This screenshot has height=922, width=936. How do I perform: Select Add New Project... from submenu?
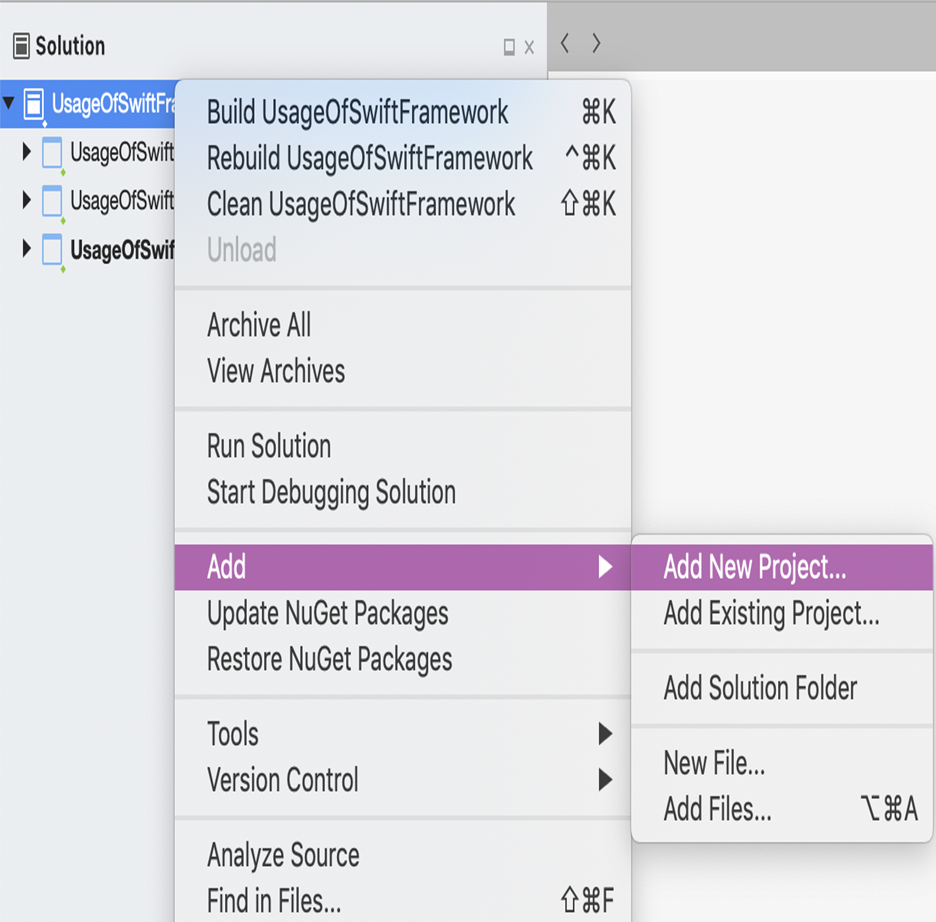(782, 567)
